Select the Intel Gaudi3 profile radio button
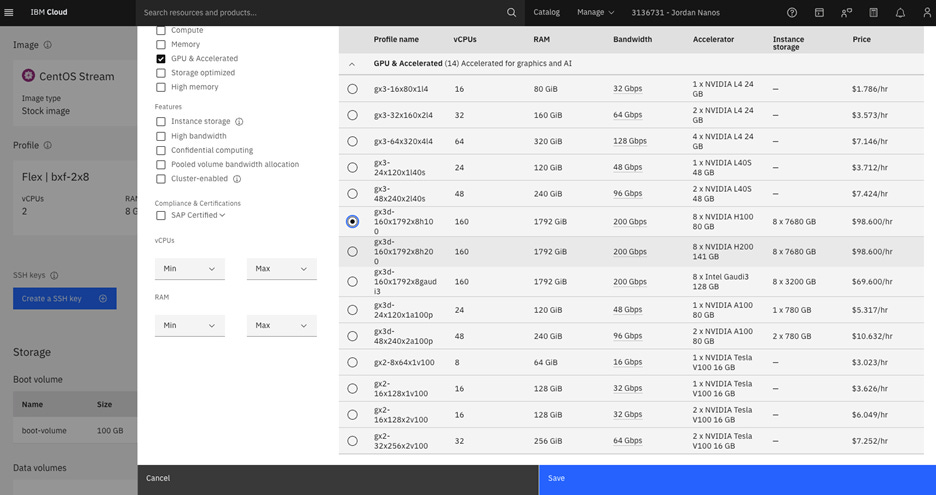This screenshot has width=936, height=495. coord(352,282)
